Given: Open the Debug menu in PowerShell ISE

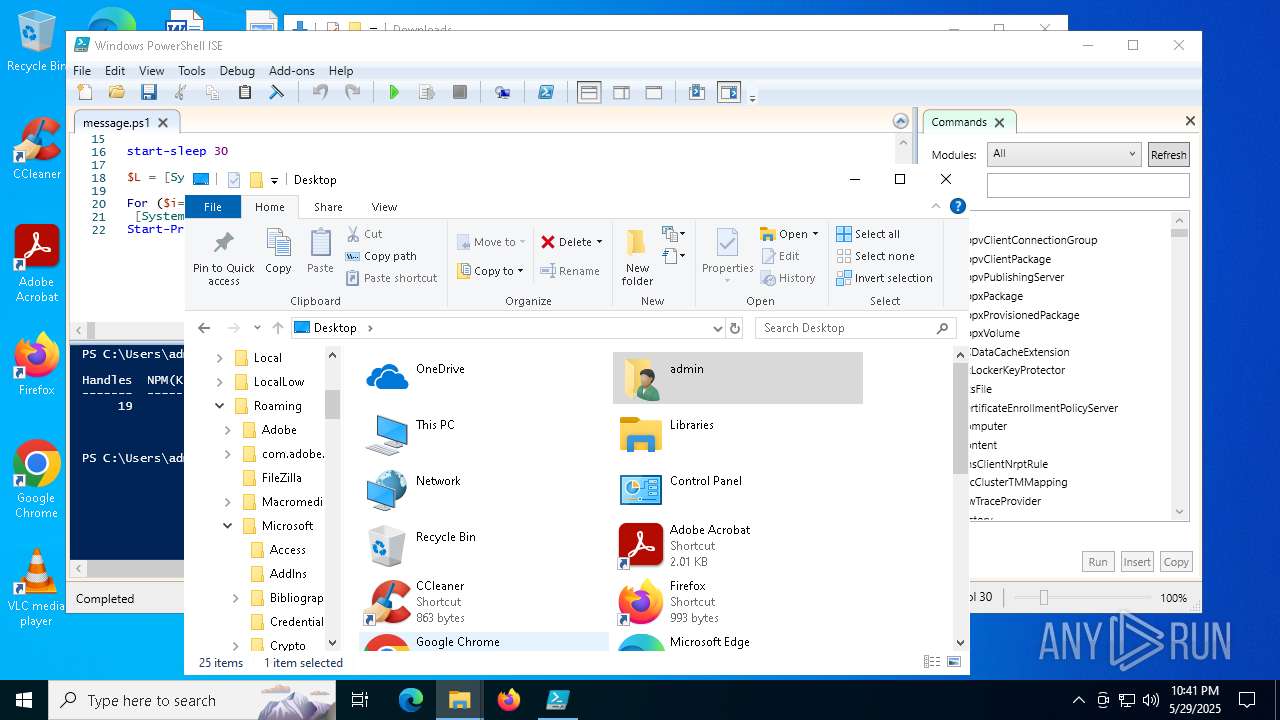Looking at the screenshot, I should (x=237, y=71).
